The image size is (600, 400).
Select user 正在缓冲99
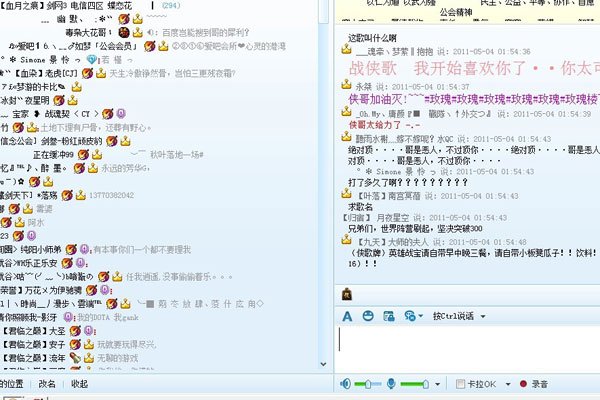point(53,155)
